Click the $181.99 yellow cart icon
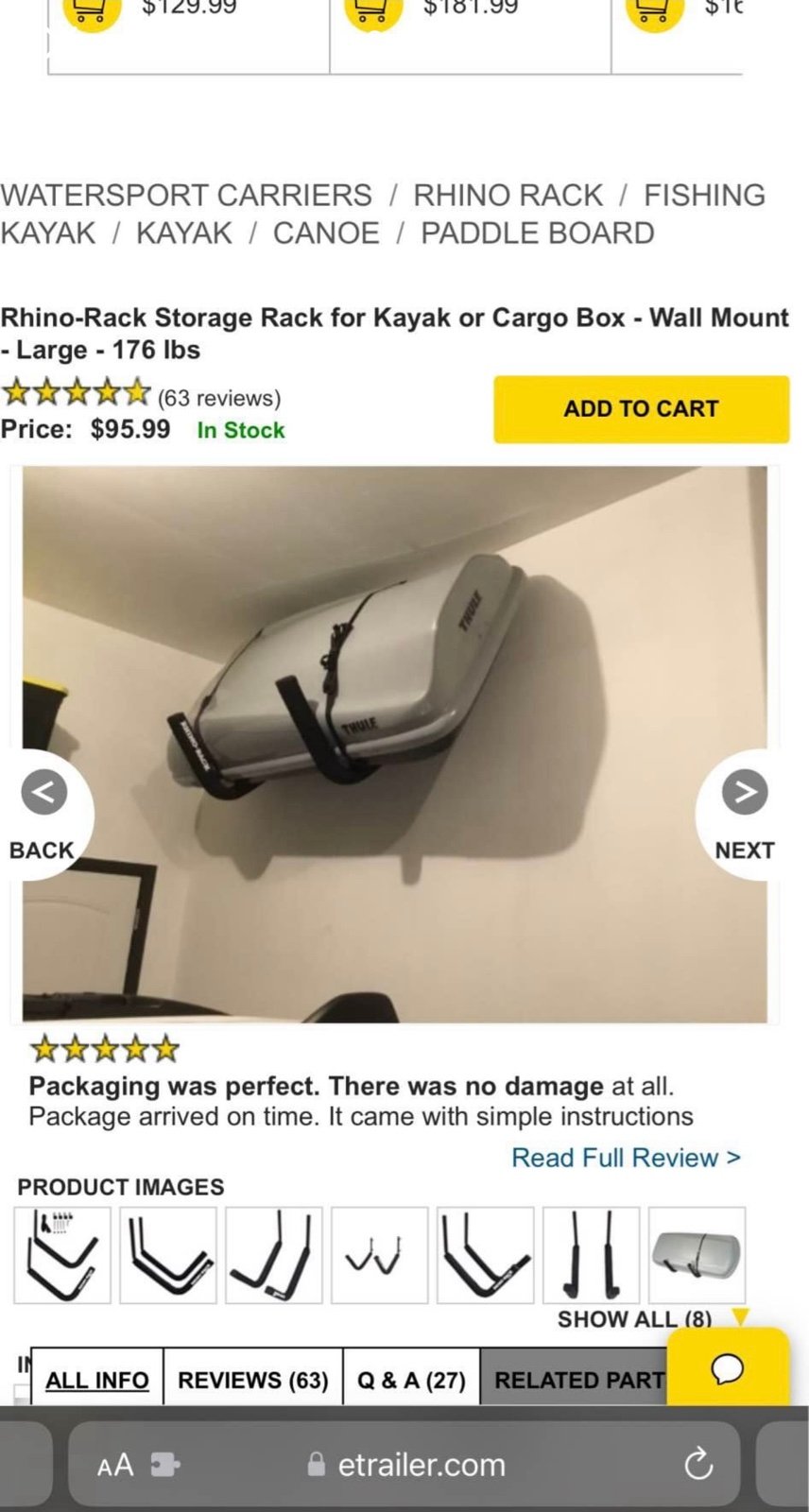 [x=374, y=11]
